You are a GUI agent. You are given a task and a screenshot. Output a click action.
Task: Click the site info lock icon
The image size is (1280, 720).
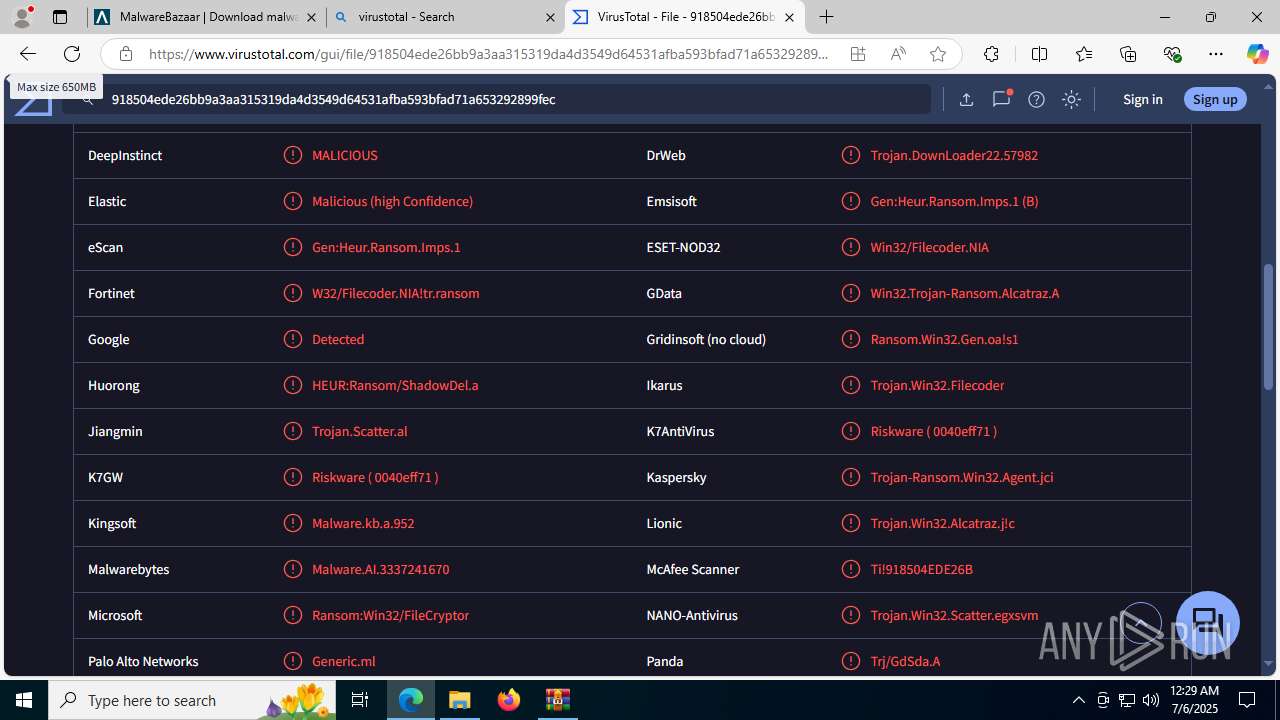[x=125, y=54]
